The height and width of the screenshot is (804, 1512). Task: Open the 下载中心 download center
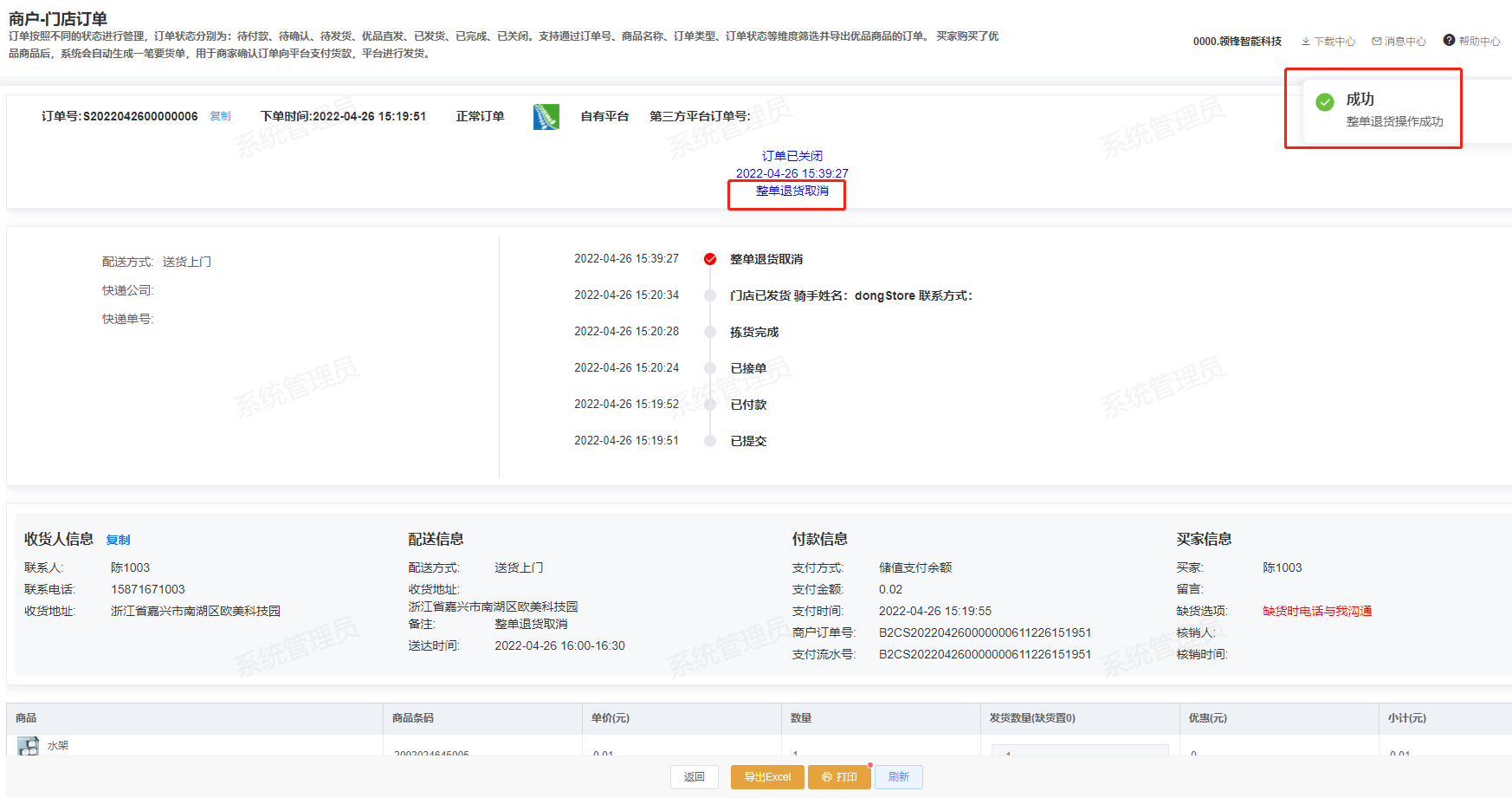pyautogui.click(x=1328, y=42)
